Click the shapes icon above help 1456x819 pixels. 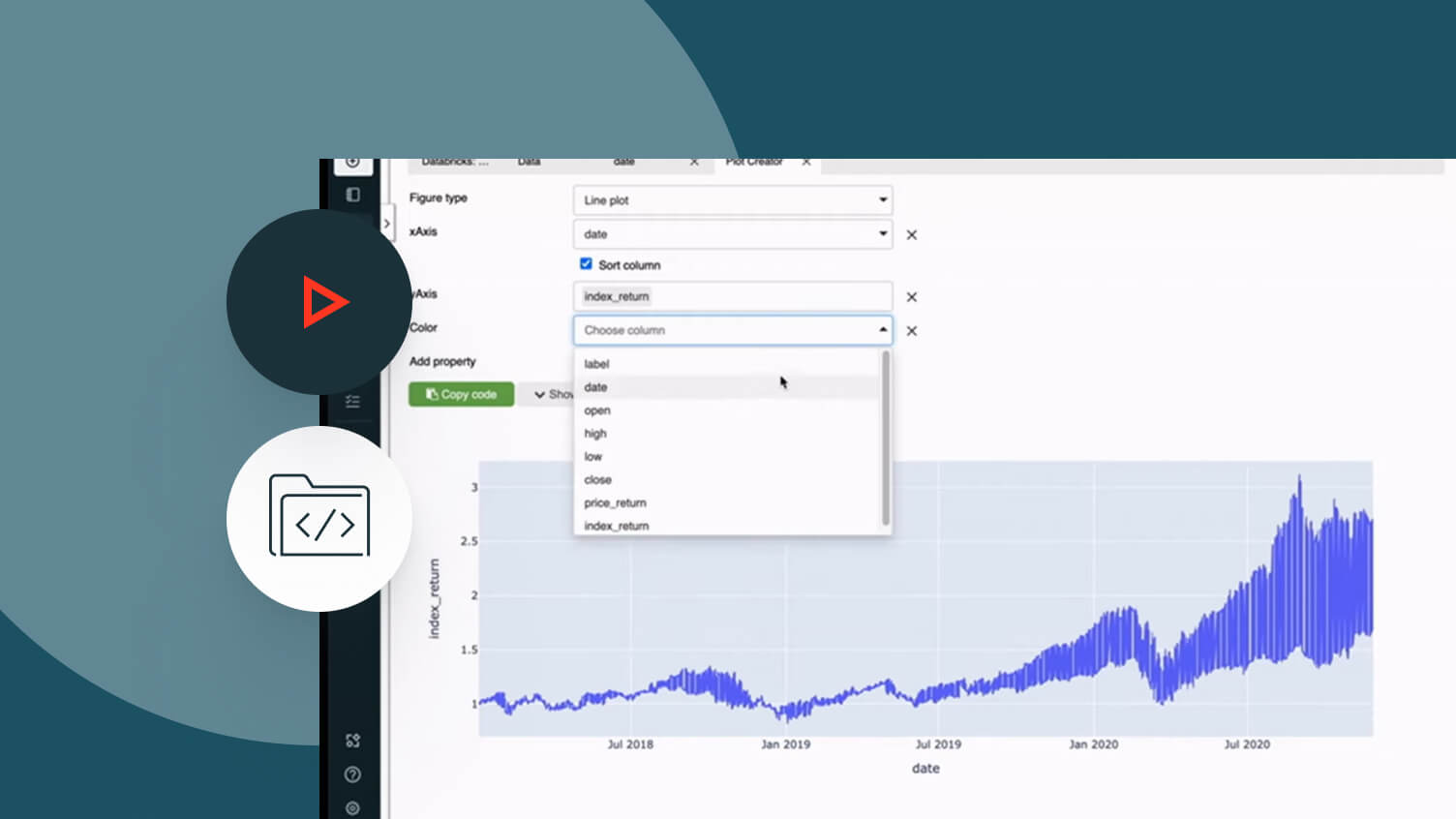(x=352, y=741)
